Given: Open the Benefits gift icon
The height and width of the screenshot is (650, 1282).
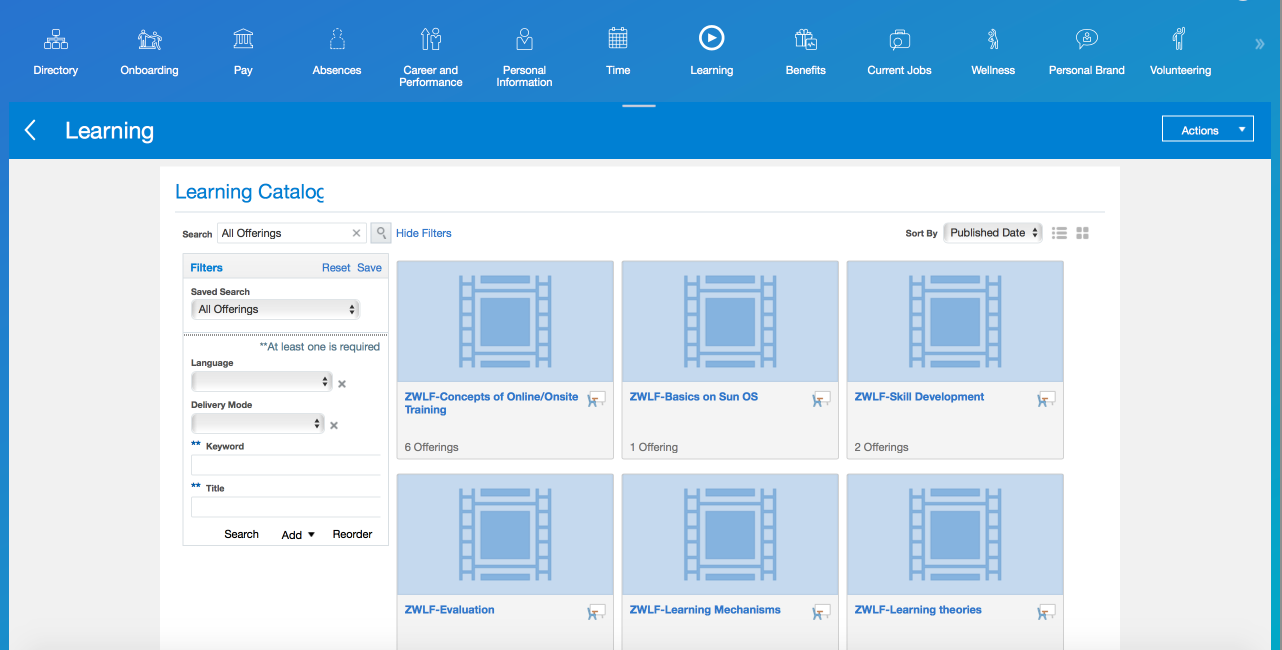Looking at the screenshot, I should pyautogui.click(x=805, y=40).
